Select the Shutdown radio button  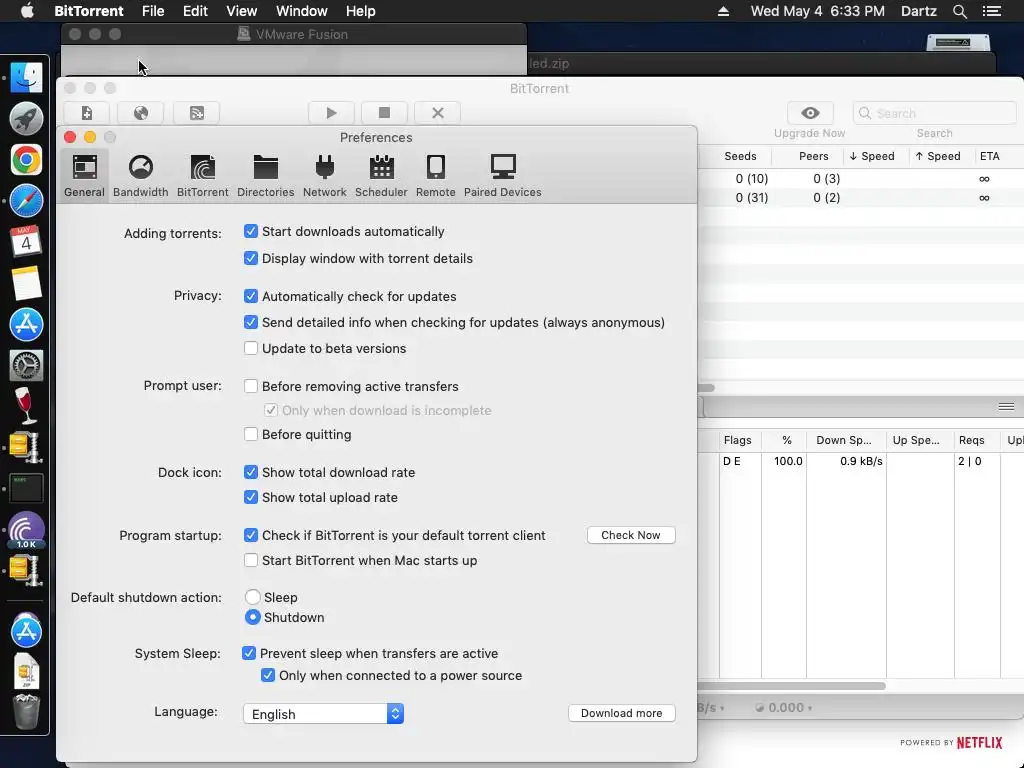click(253, 617)
